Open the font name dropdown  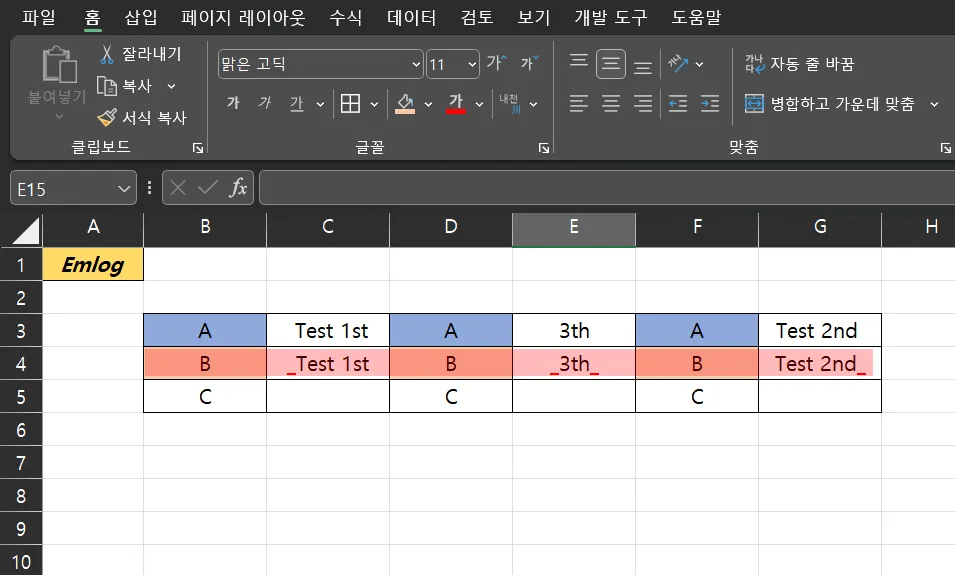tap(416, 64)
